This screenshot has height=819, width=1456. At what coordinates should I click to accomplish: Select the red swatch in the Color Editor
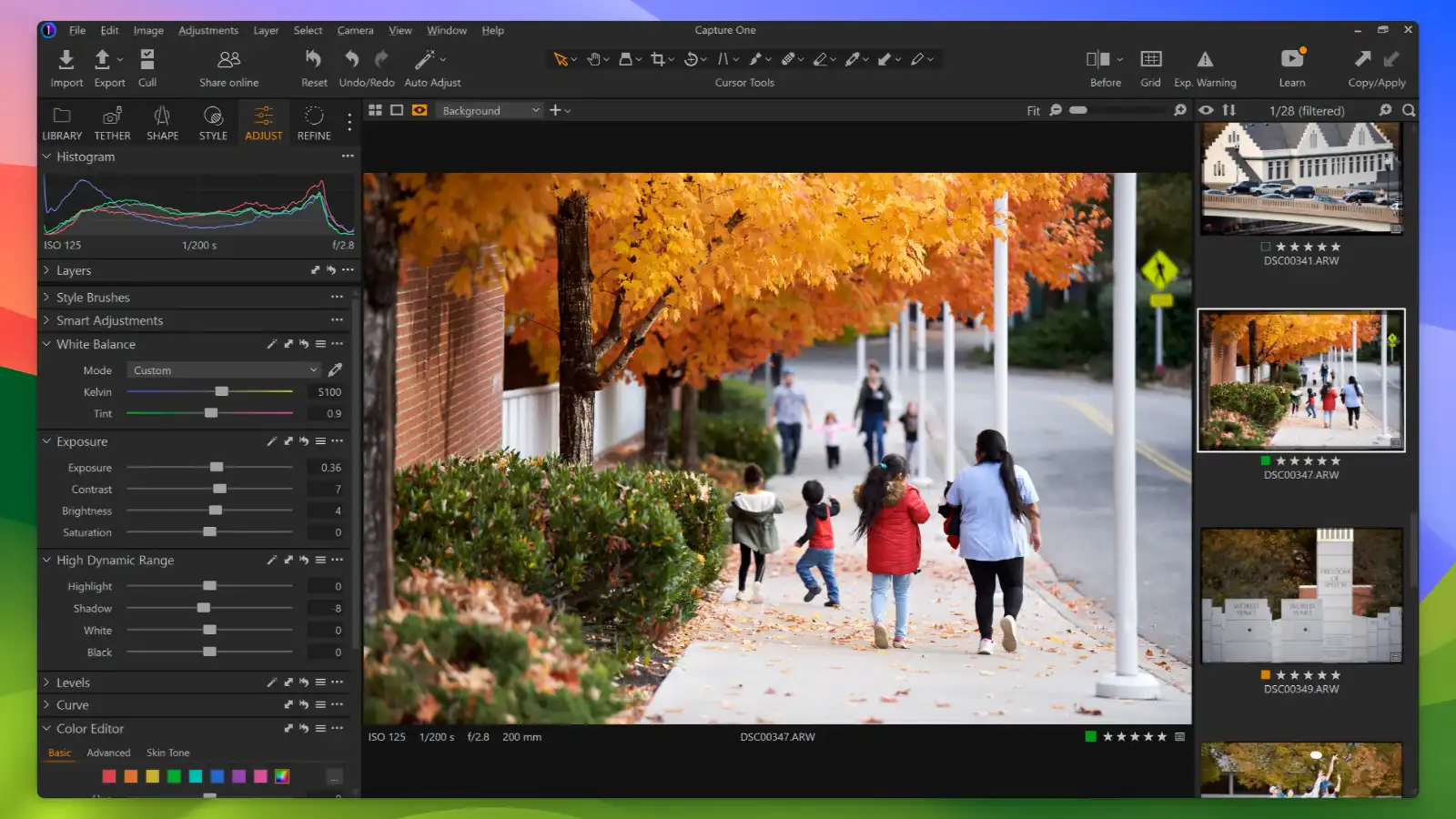(108, 776)
